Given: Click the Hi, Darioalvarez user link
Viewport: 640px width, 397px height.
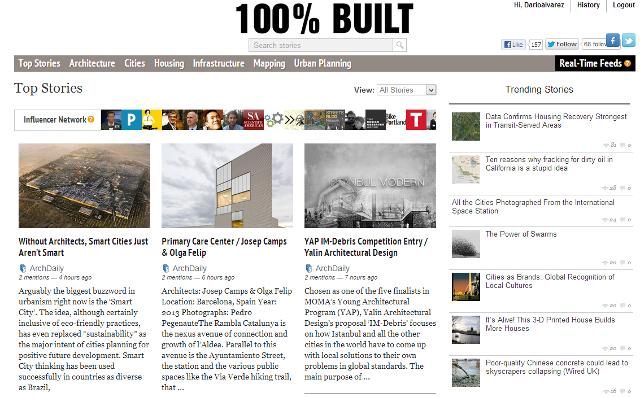Looking at the screenshot, I should tap(539, 5).
